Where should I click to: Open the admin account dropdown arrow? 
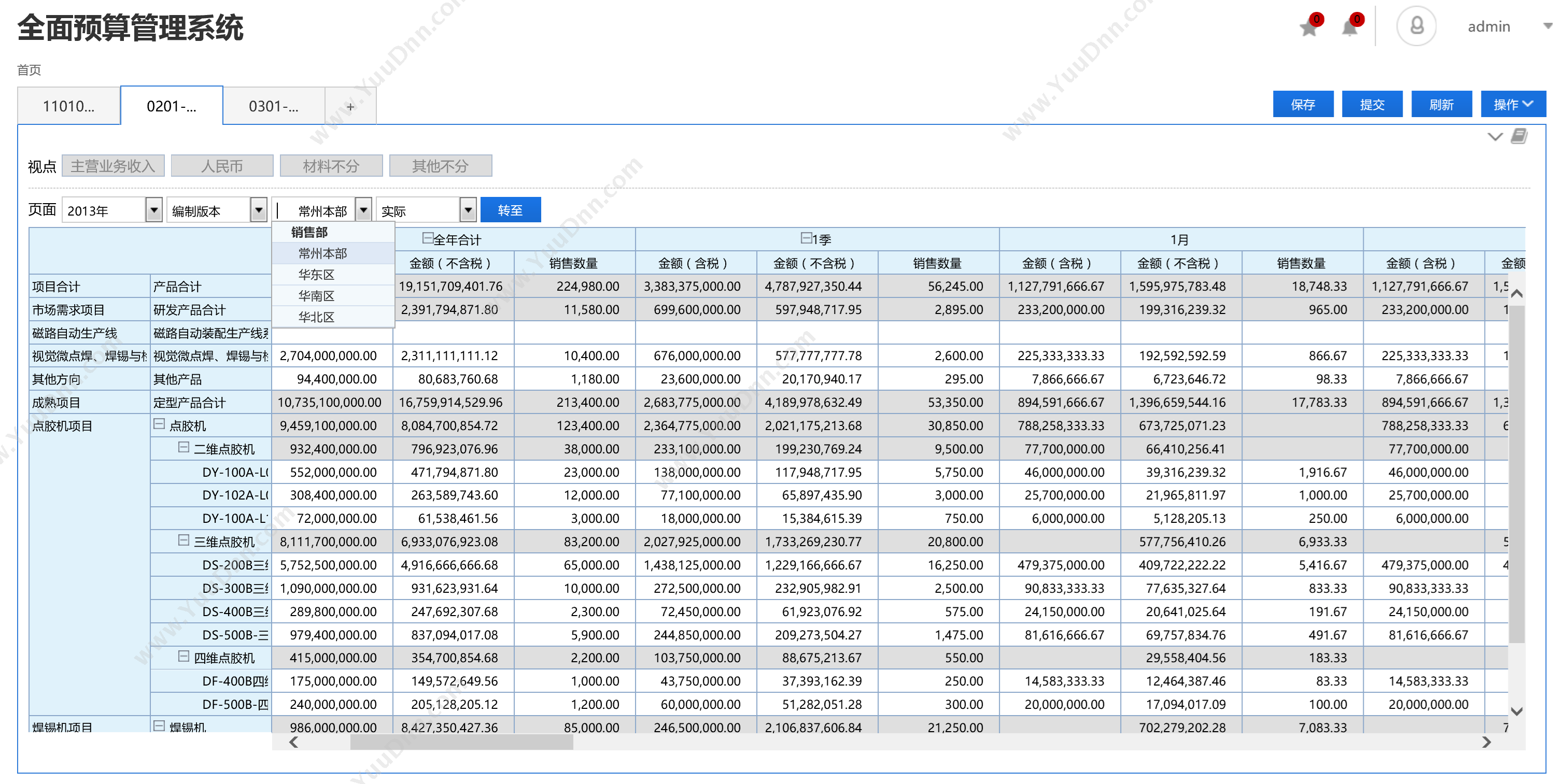click(x=1548, y=26)
